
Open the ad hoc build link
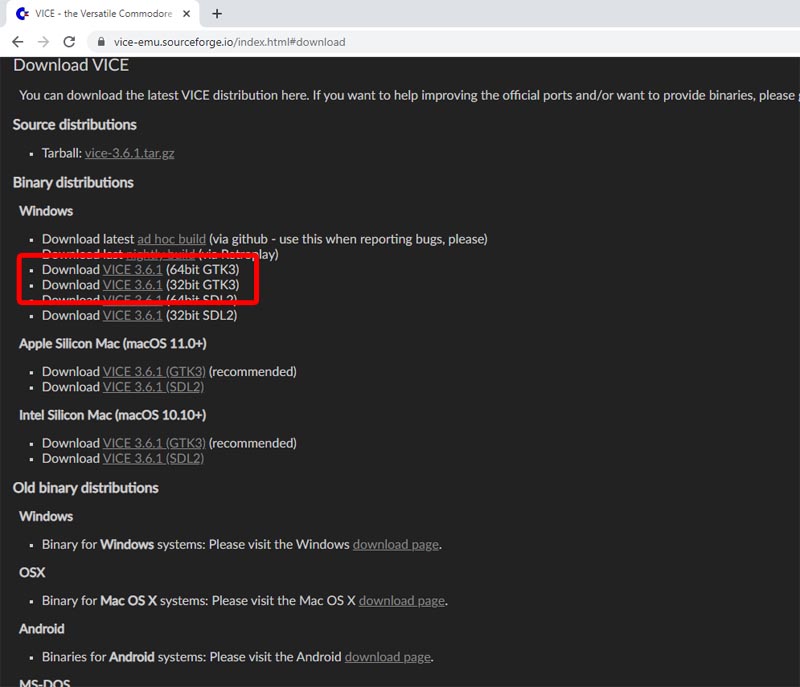[171, 239]
